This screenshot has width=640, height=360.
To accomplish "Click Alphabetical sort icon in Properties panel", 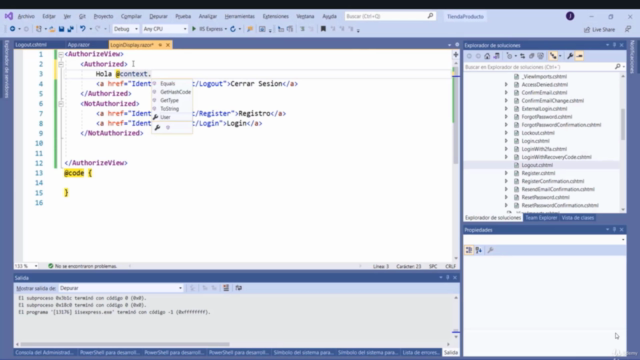I will (479, 250).
